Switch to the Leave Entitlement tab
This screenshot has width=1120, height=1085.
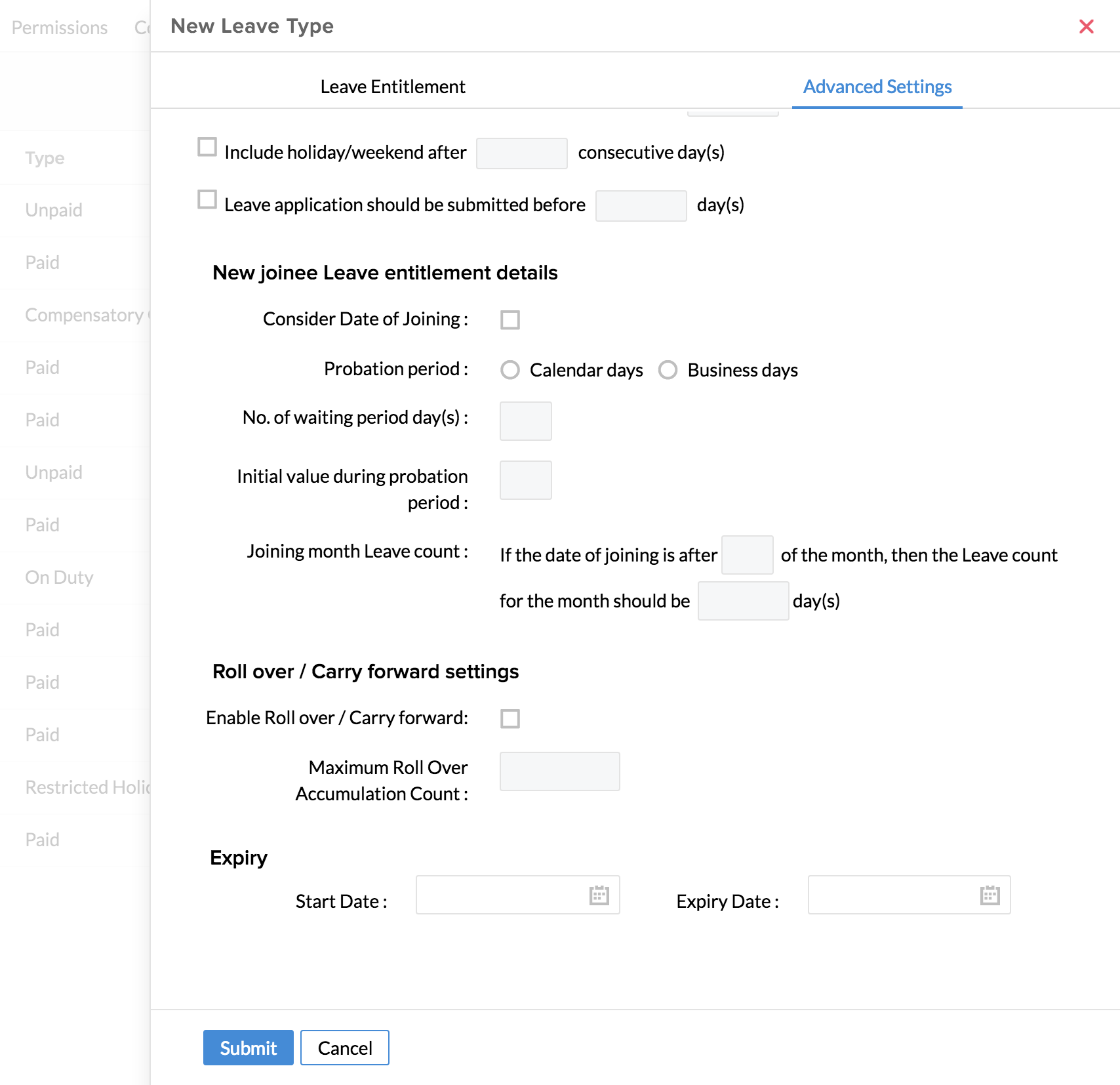[x=393, y=87]
